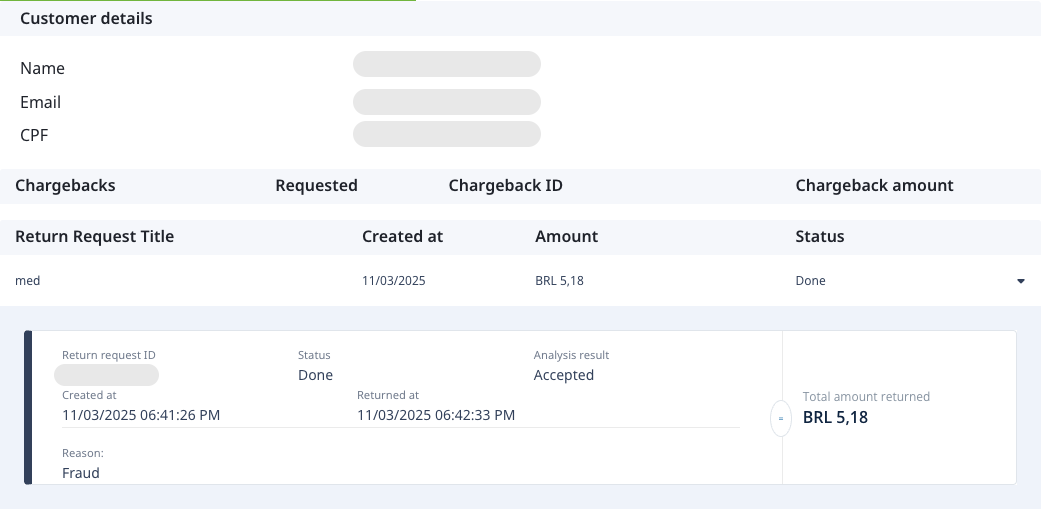Click the Requested column header
The height and width of the screenshot is (509, 1043).
[x=316, y=186]
